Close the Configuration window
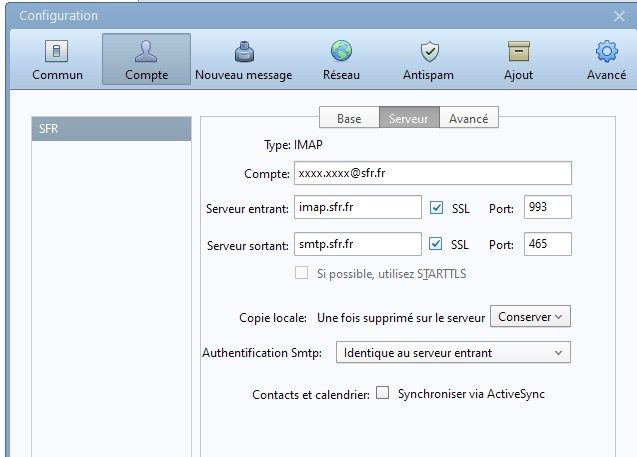The height and width of the screenshot is (457, 637). tap(619, 15)
